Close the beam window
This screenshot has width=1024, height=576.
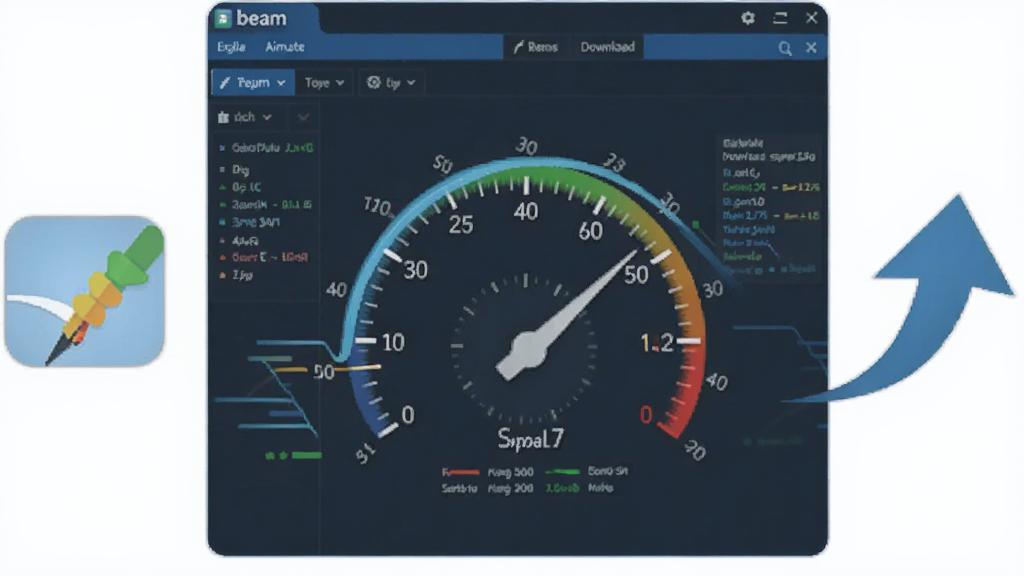pyautogui.click(x=811, y=18)
